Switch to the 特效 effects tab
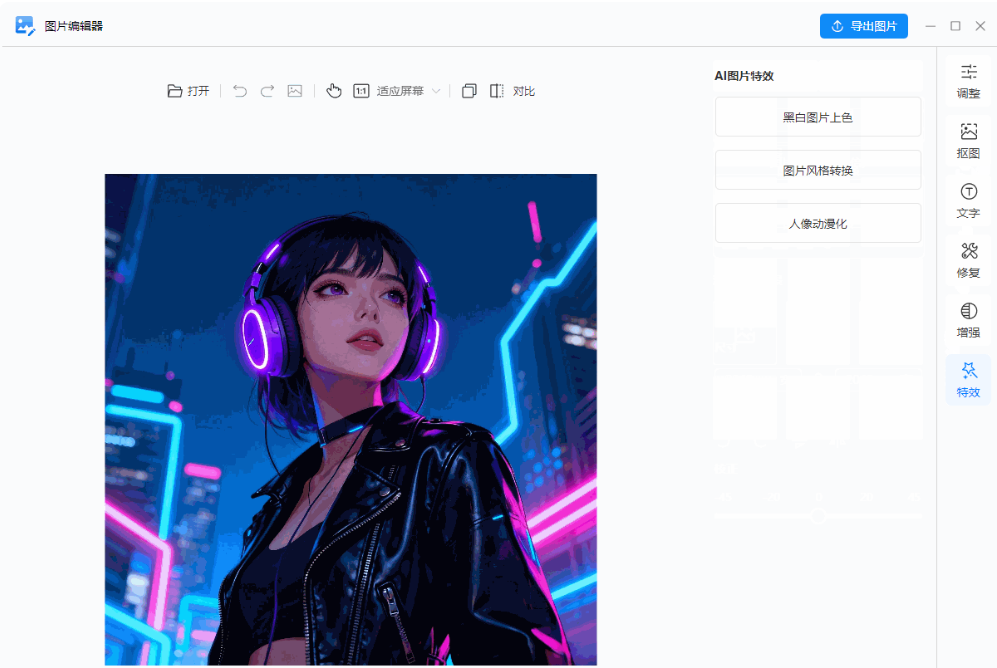This screenshot has width=997, height=668. tap(968, 379)
